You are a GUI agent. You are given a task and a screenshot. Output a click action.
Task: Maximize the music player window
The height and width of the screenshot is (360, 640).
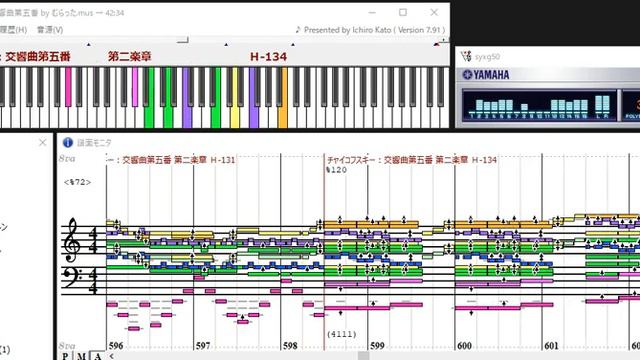point(403,12)
